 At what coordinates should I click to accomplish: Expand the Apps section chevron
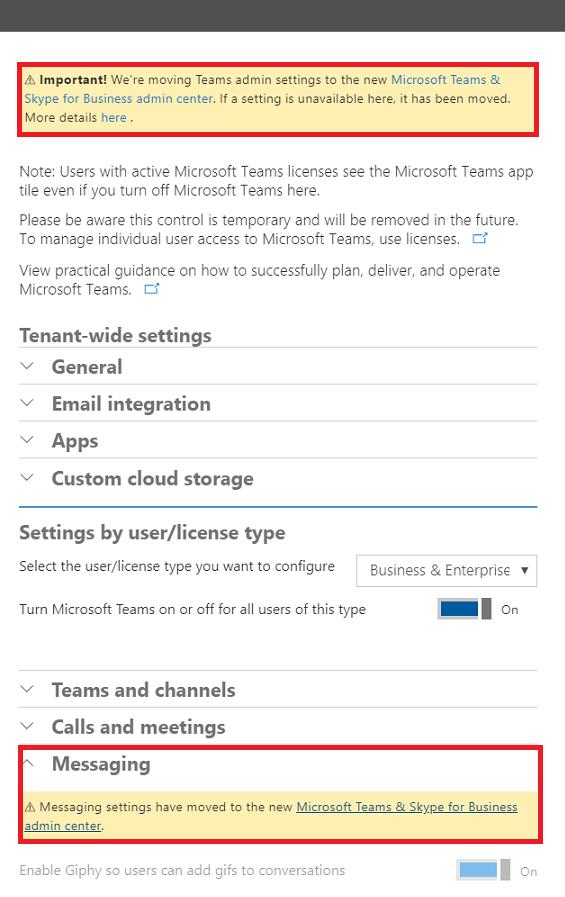pyautogui.click(x=27, y=440)
